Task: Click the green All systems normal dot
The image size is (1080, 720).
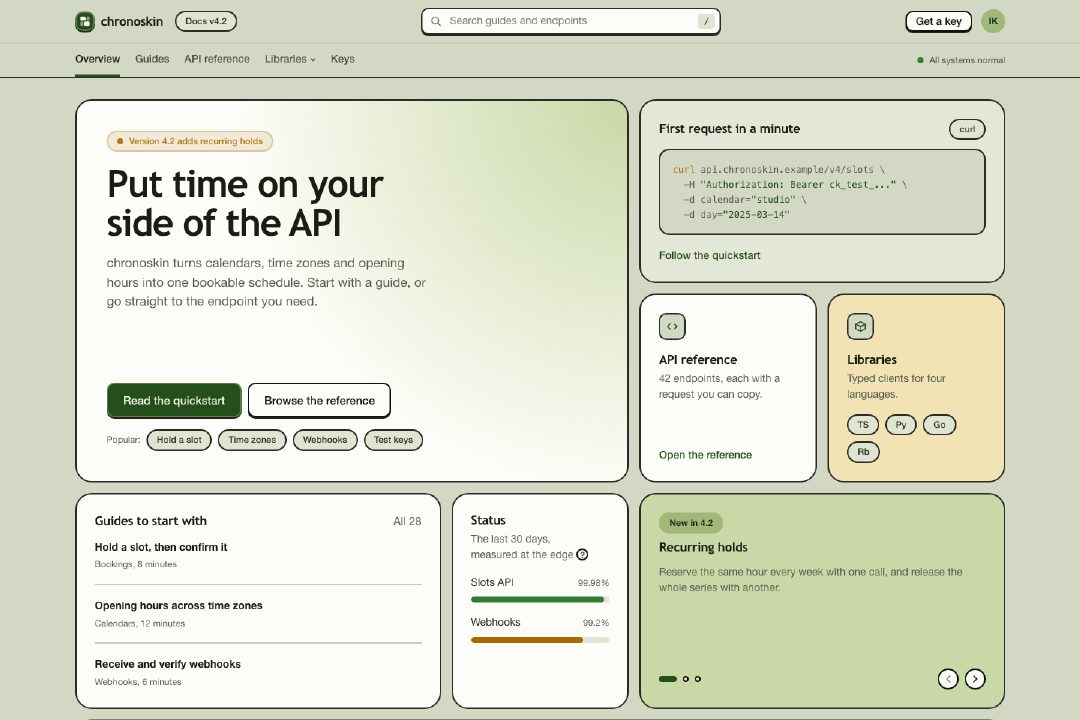Action: click(x=920, y=60)
